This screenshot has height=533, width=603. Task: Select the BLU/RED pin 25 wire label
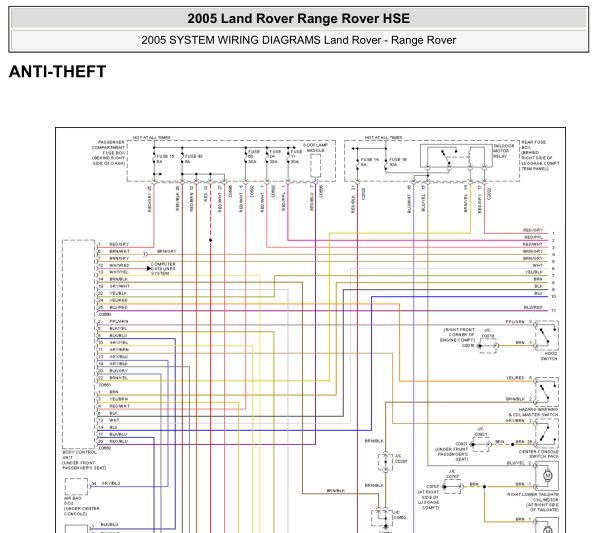tap(118, 307)
